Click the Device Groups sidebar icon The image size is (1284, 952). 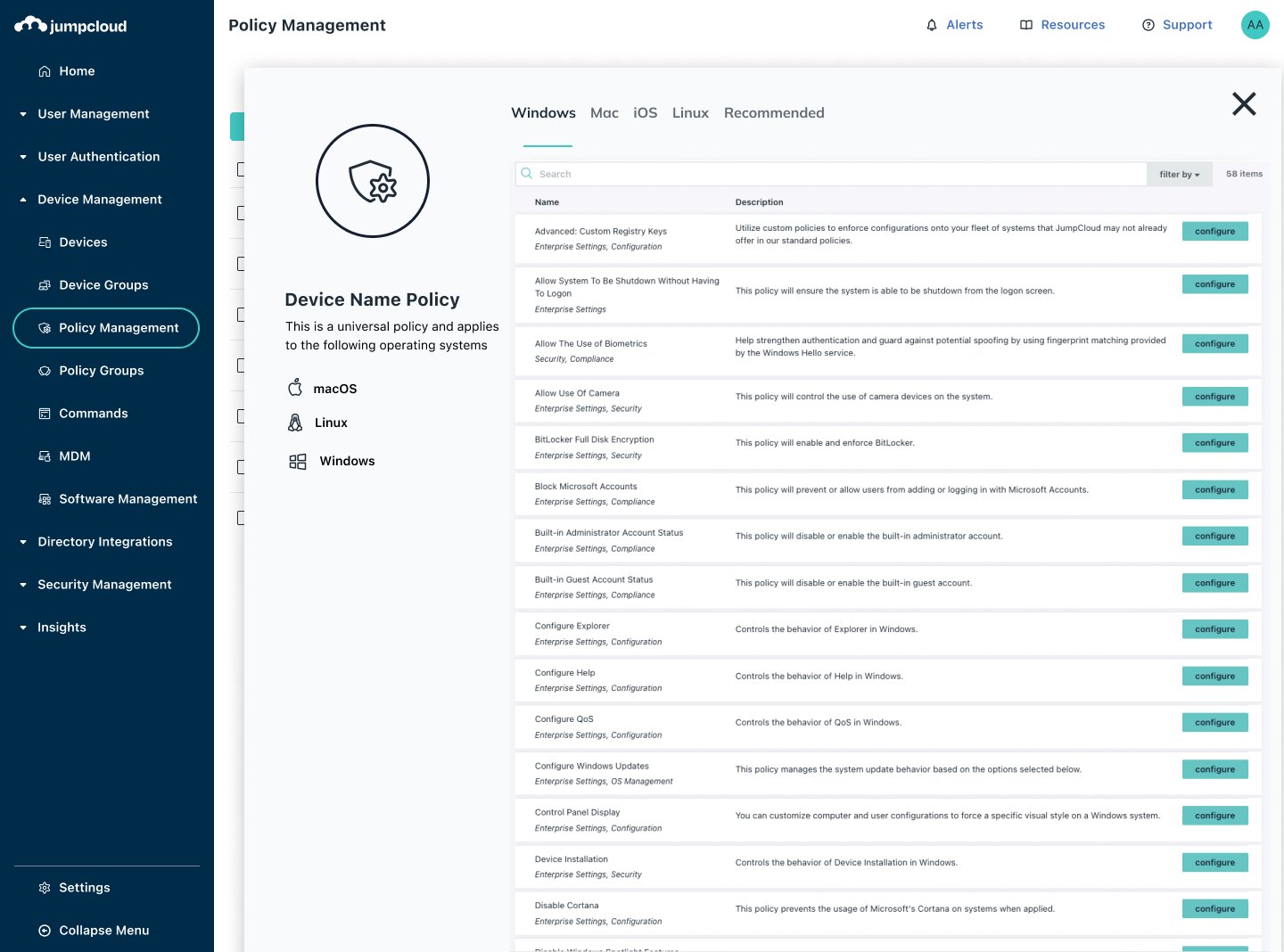(45, 285)
